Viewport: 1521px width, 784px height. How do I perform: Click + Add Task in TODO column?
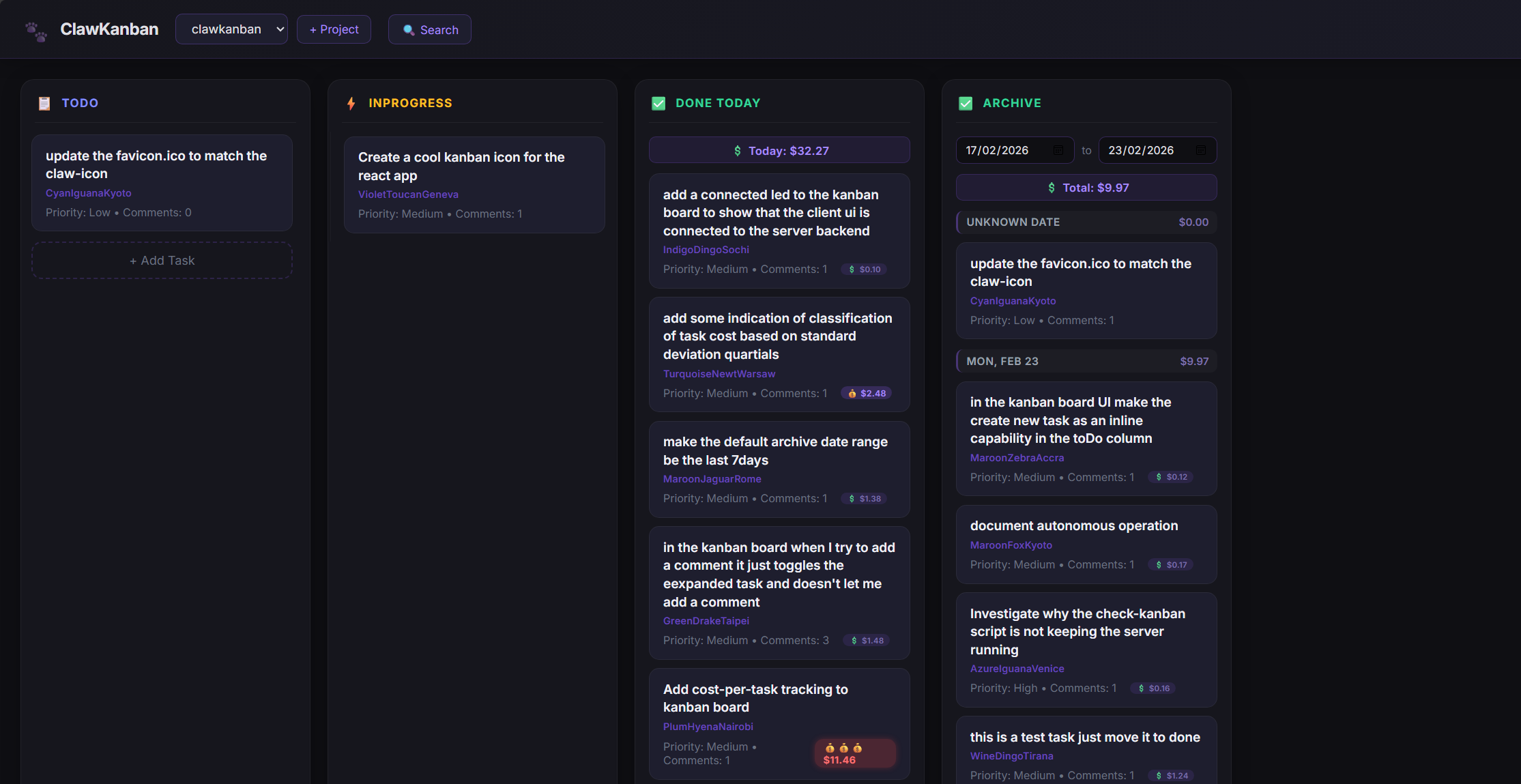click(162, 261)
